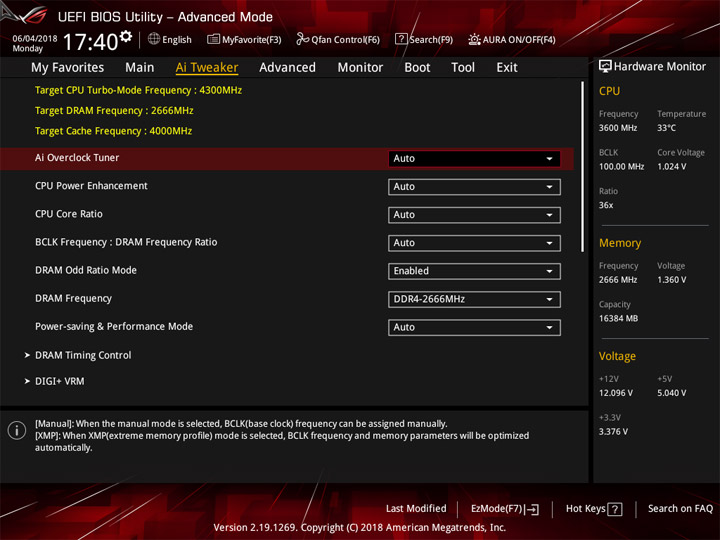Image resolution: width=720 pixels, height=540 pixels.
Task: Click Target Cache Frequency : 4000MHz text
Action: [x=113, y=131]
